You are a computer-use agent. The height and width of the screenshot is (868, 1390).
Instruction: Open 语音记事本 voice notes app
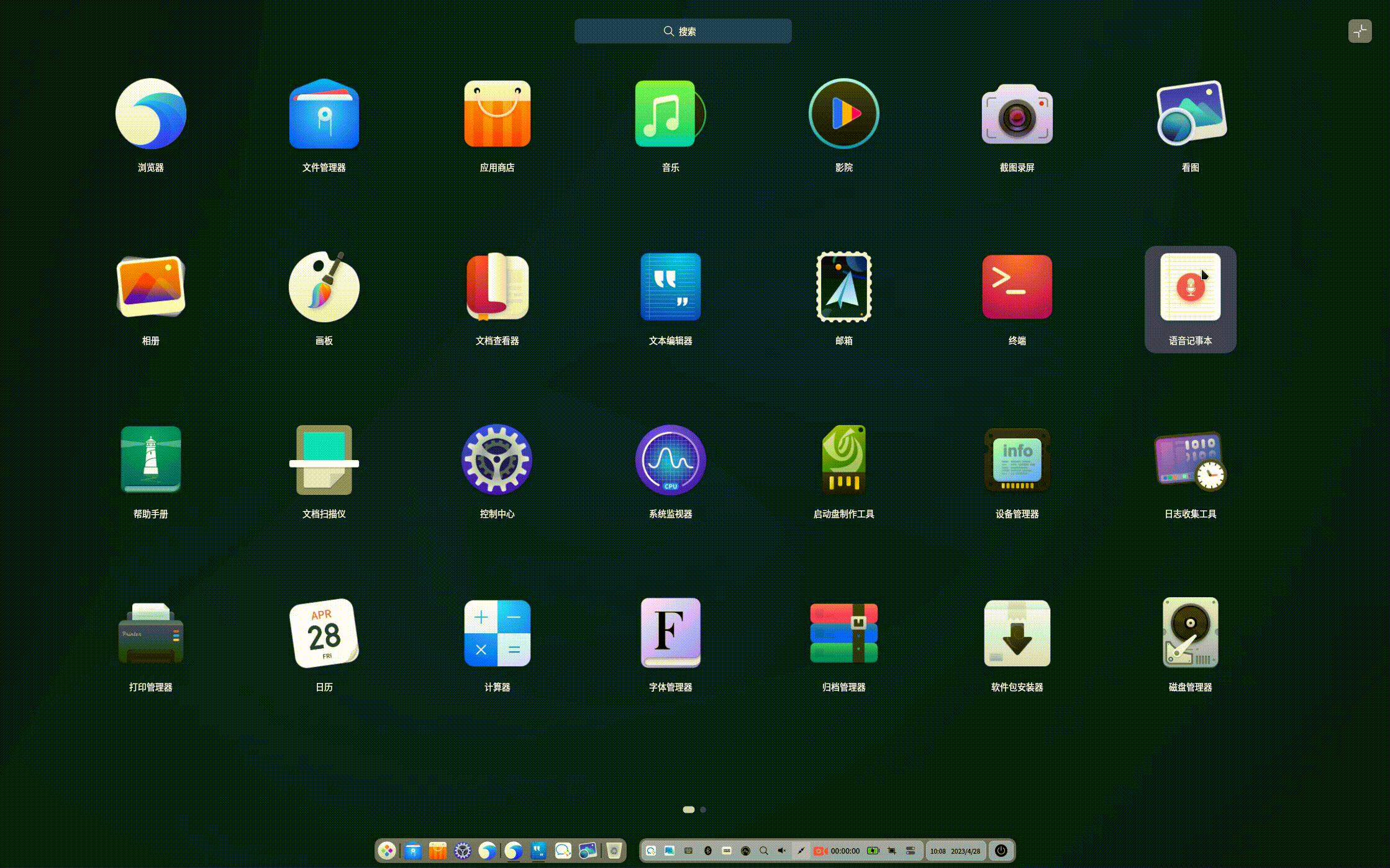1190,288
